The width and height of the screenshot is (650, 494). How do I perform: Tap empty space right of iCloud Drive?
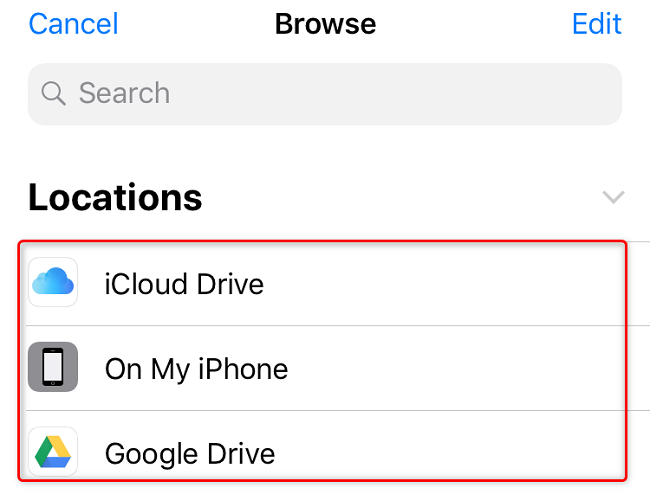(x=450, y=284)
